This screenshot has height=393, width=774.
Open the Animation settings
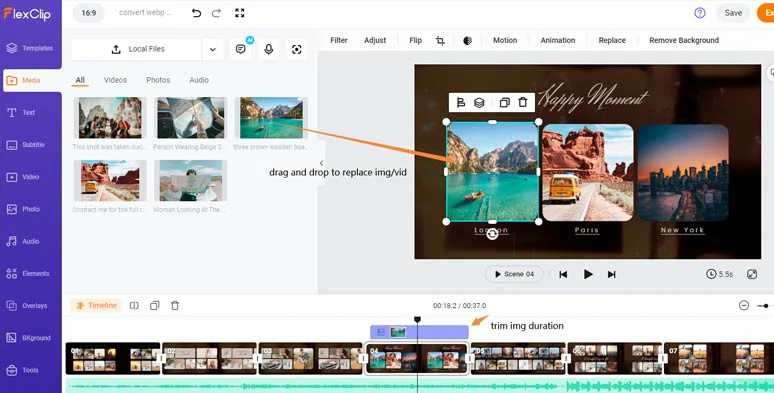[x=558, y=40]
